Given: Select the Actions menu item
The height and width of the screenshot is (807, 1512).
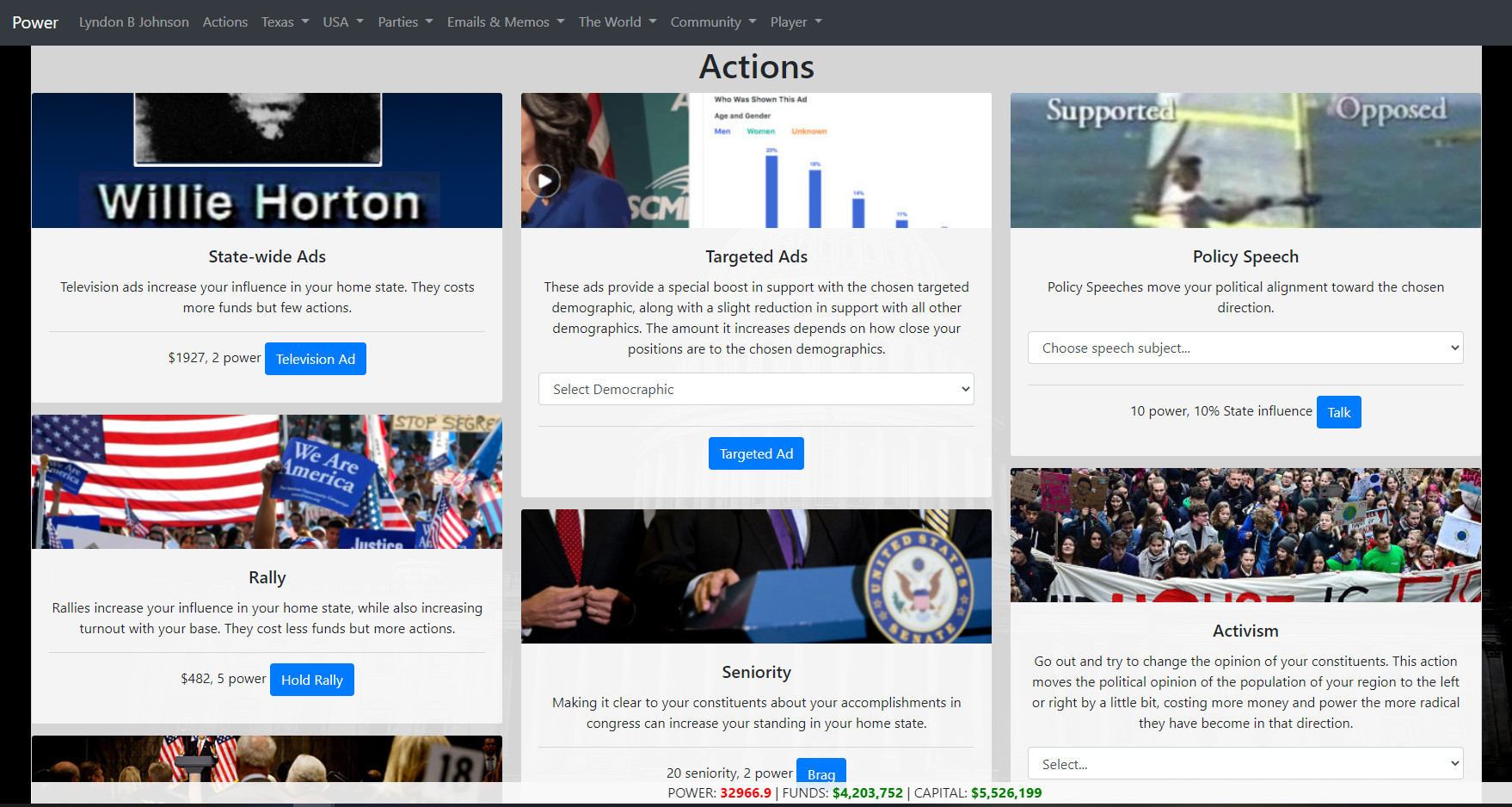Looking at the screenshot, I should click(224, 22).
